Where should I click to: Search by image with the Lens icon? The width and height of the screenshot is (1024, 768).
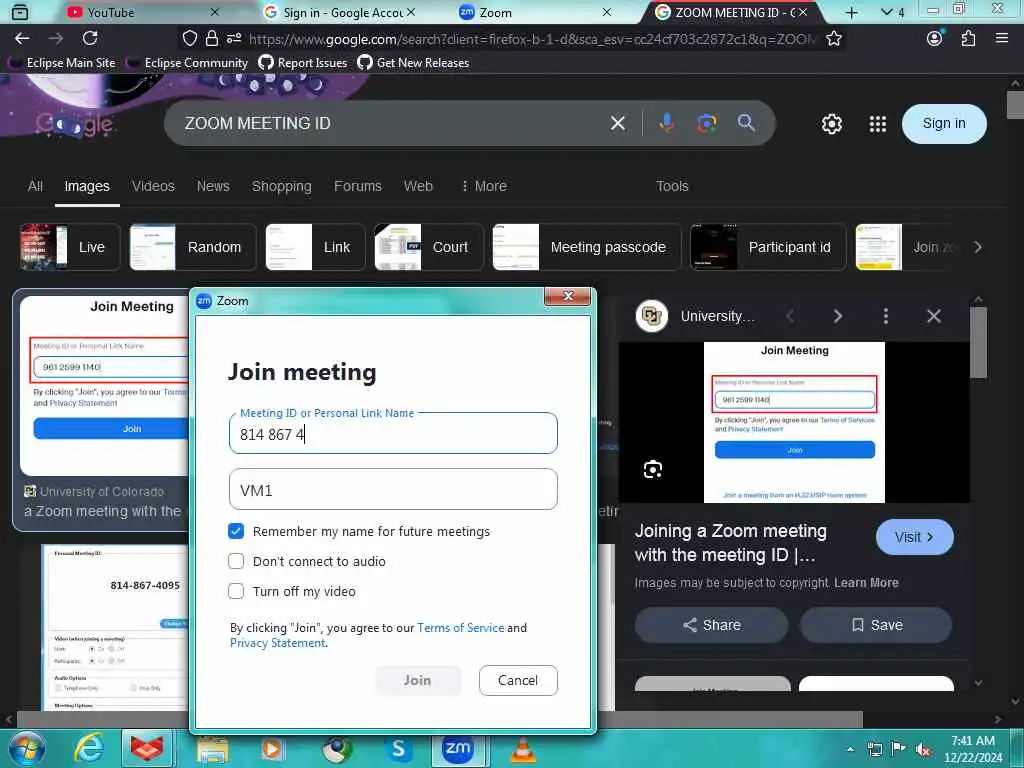[707, 123]
